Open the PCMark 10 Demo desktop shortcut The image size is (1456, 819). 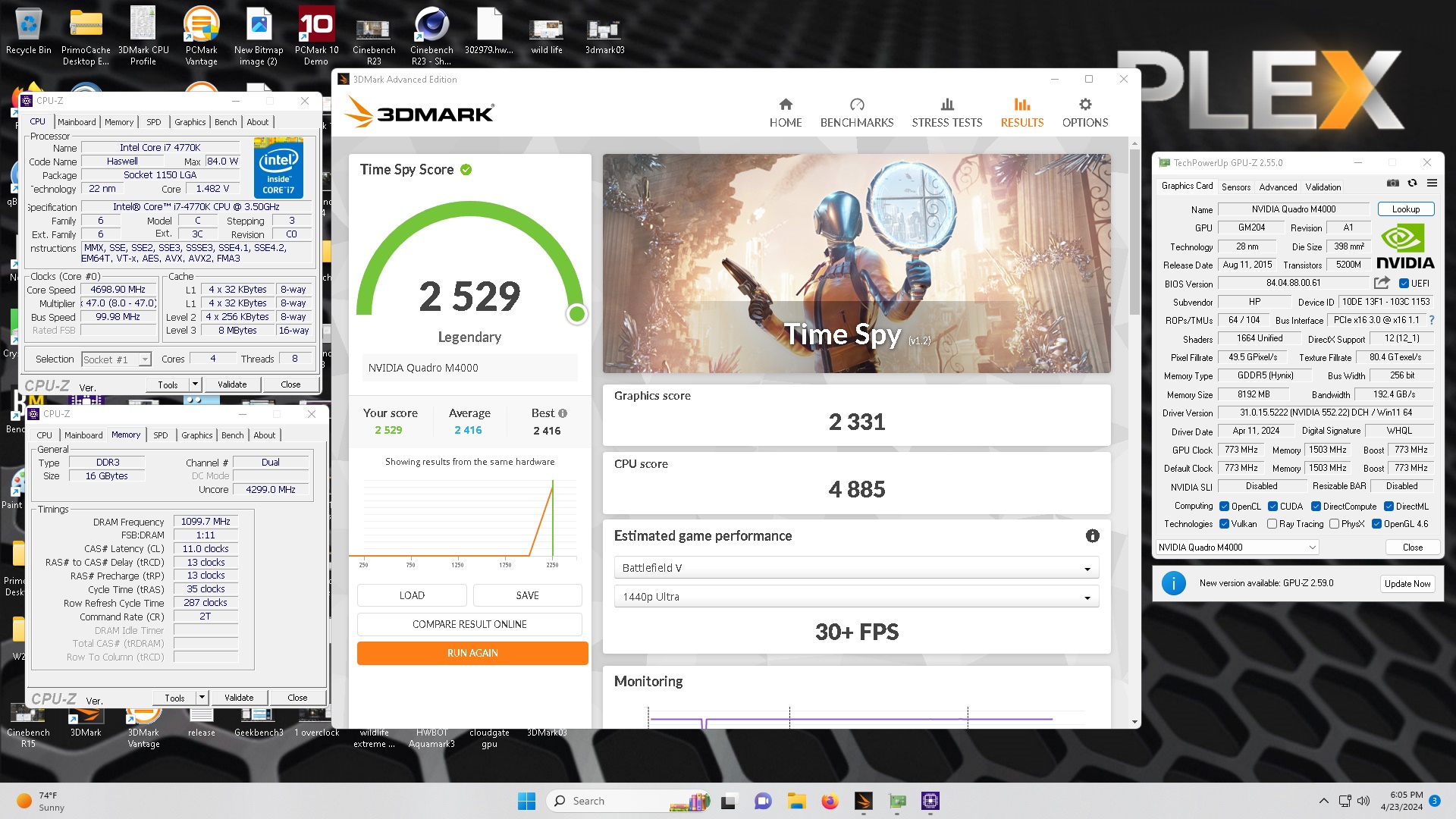pos(316,36)
